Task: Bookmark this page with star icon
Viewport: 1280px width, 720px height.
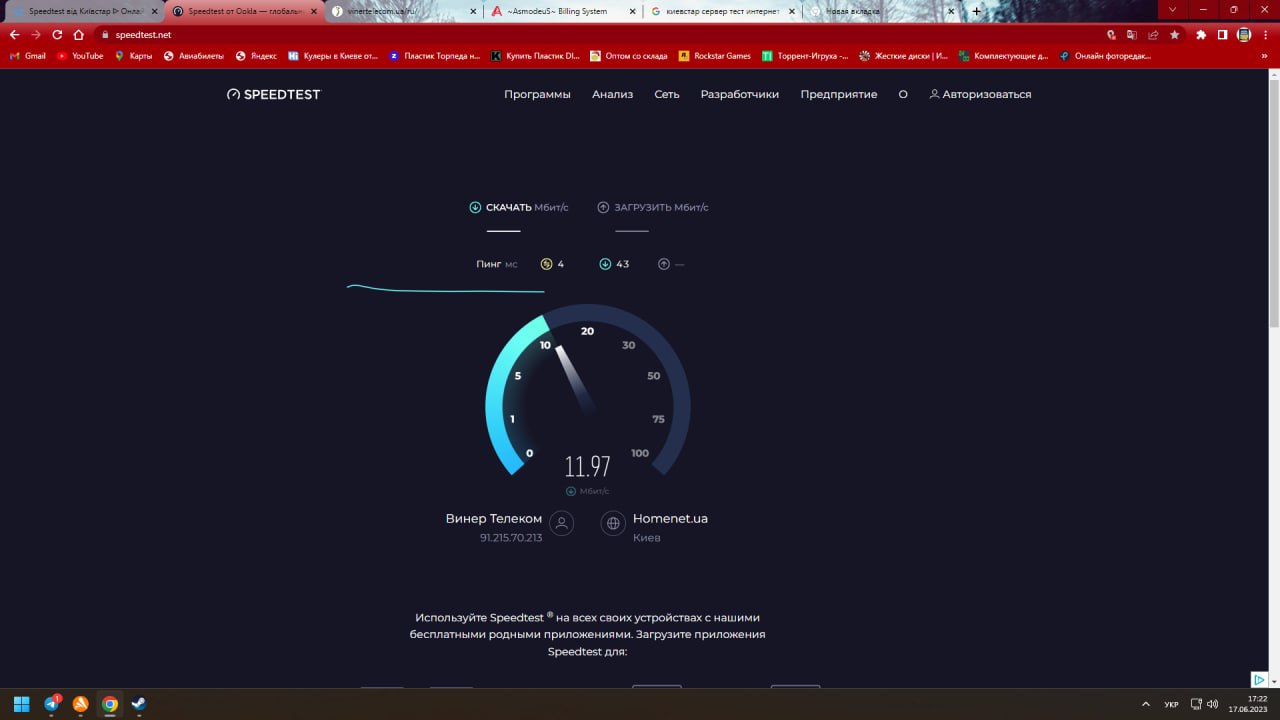Action: coord(1175,34)
